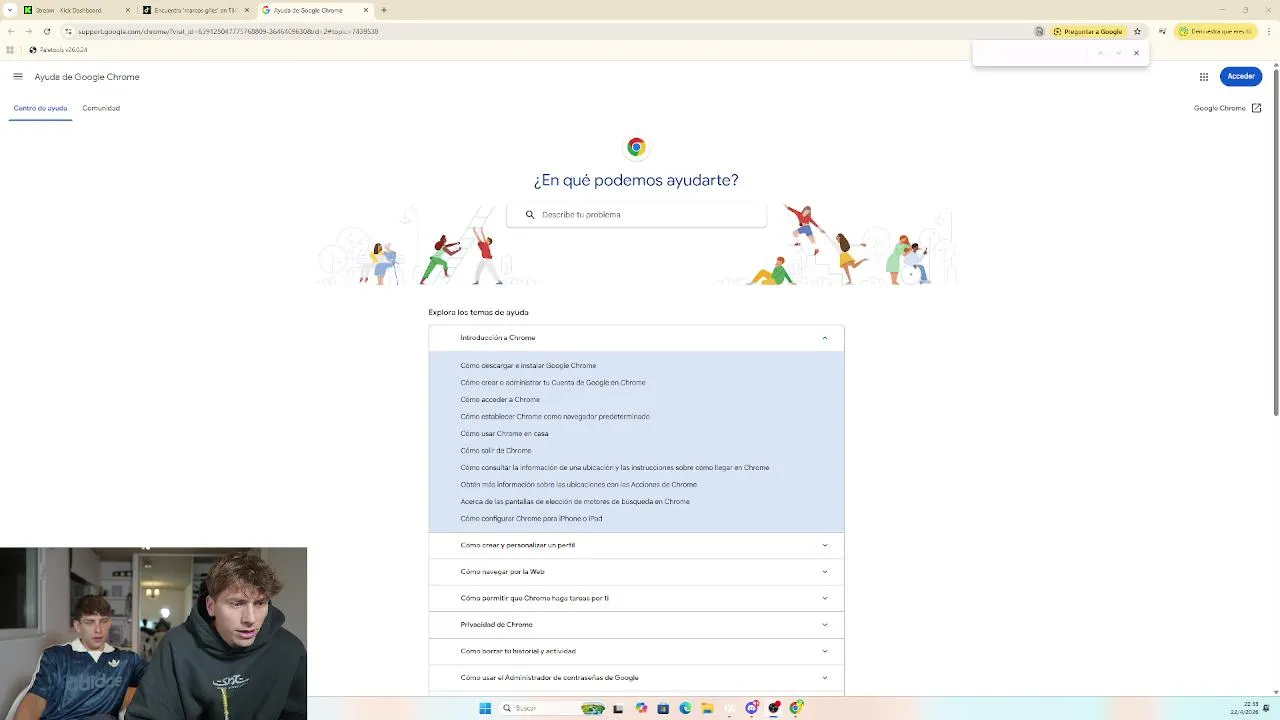Viewport: 1280px width, 720px height.
Task: Open the Google apps grid
Action: [x=1204, y=77]
